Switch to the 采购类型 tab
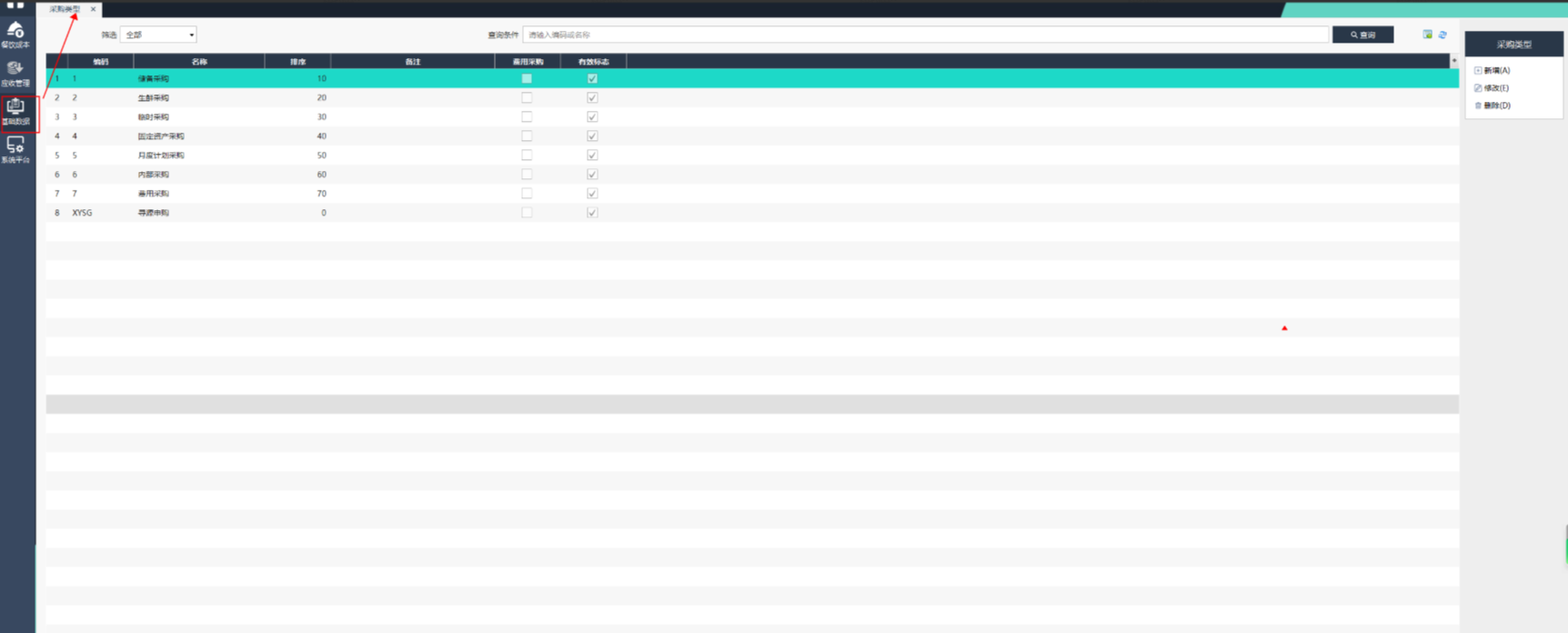1568x633 pixels. click(x=64, y=9)
